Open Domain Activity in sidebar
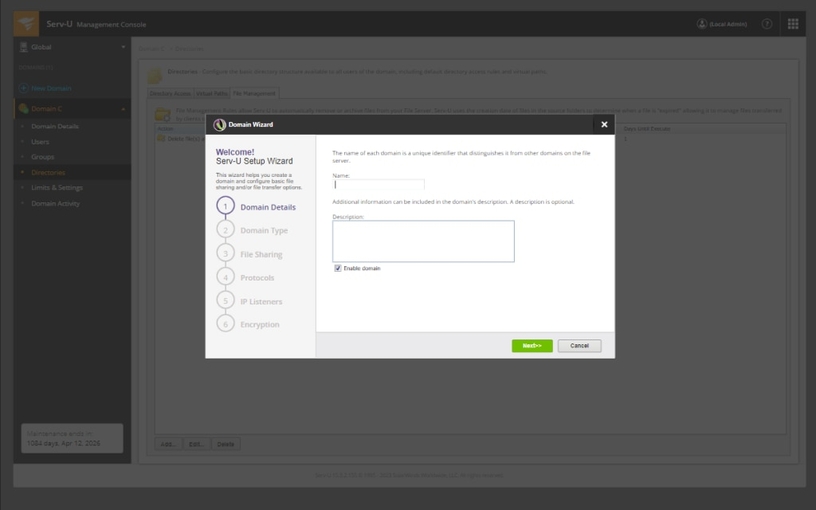816x510 pixels. 55,203
